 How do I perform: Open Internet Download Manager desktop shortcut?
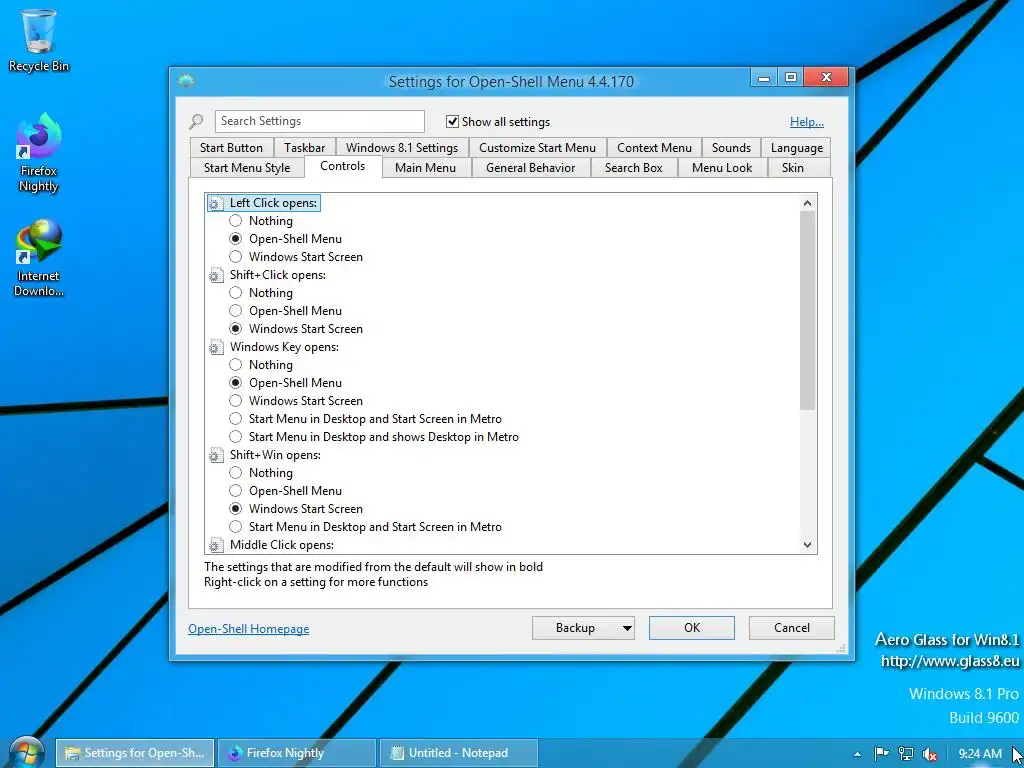pyautogui.click(x=39, y=257)
